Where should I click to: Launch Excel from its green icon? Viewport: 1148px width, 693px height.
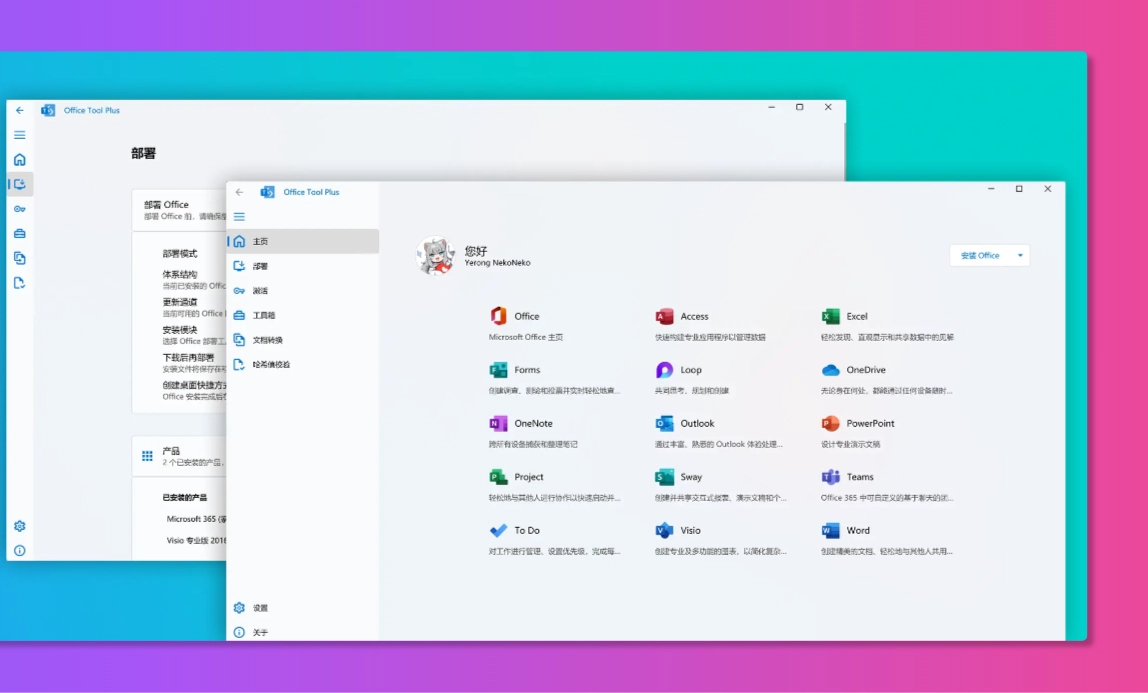pos(830,316)
